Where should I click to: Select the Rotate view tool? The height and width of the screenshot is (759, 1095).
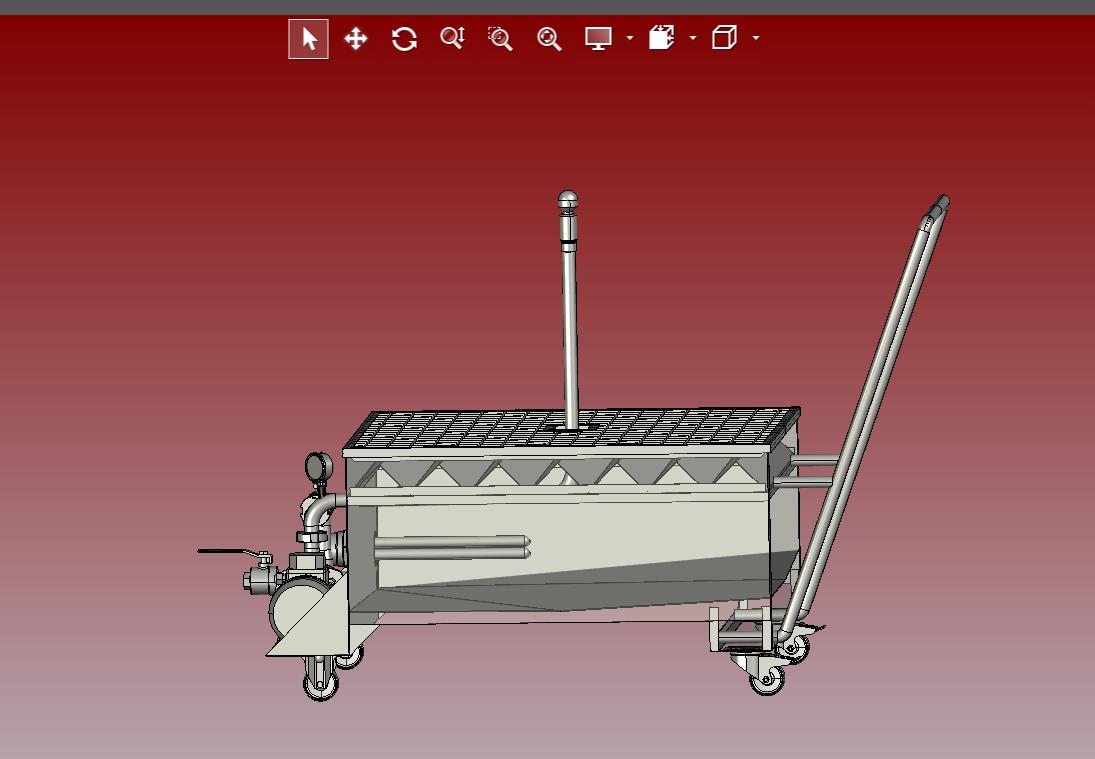pos(404,39)
